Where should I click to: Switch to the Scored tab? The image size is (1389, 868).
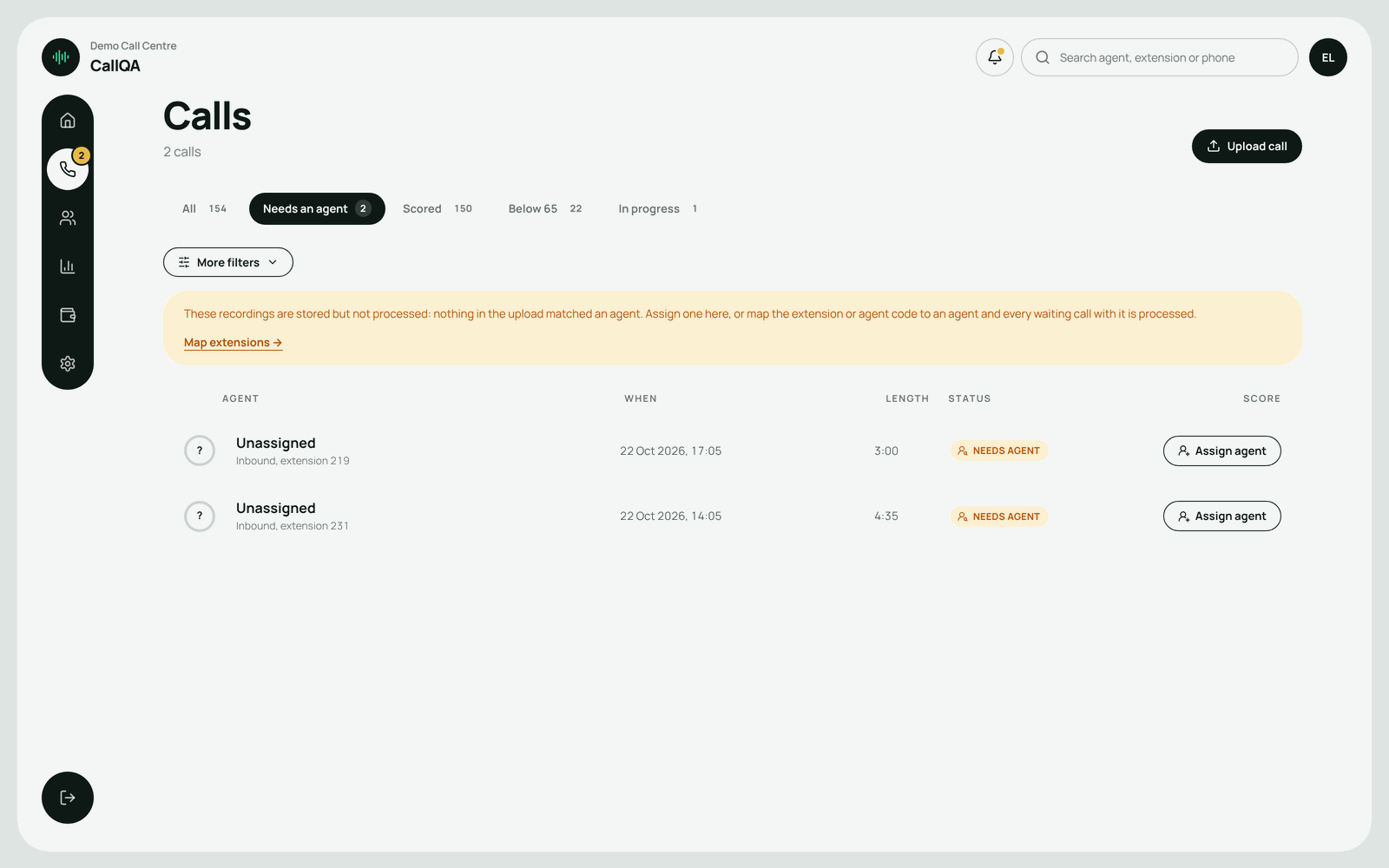pos(438,208)
